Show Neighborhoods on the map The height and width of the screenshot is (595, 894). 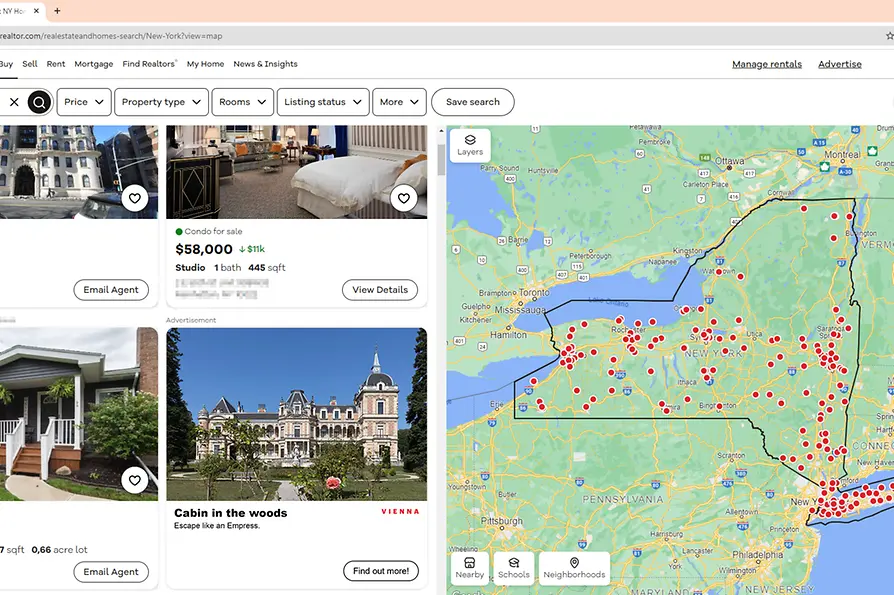(x=574, y=568)
